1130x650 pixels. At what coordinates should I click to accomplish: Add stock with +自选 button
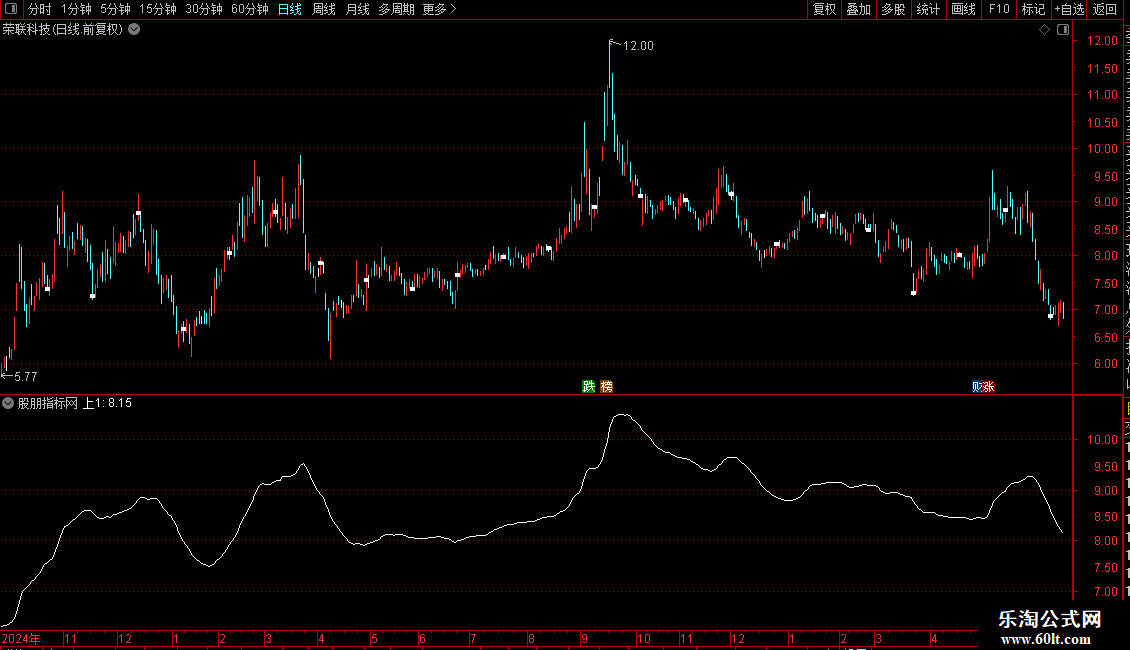1069,9
